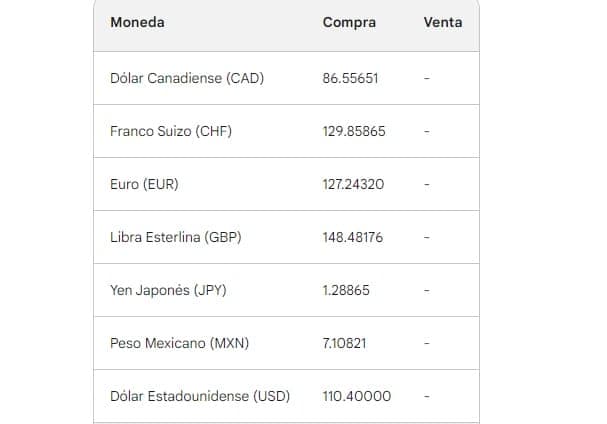Select the Libra Esterlina (GBP) row label
The image size is (607, 424).
coord(175,237)
